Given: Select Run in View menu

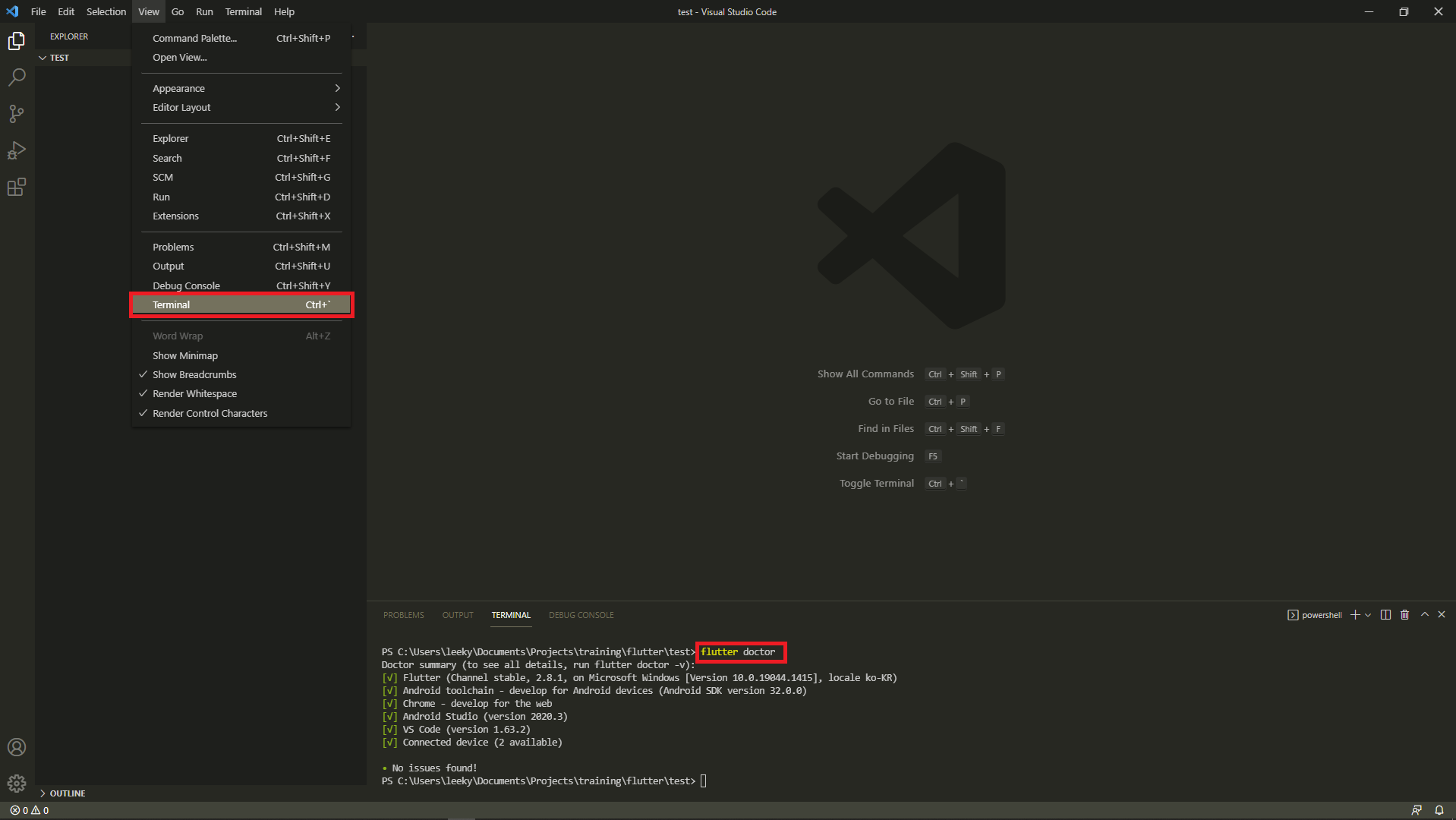Looking at the screenshot, I should [241, 197].
